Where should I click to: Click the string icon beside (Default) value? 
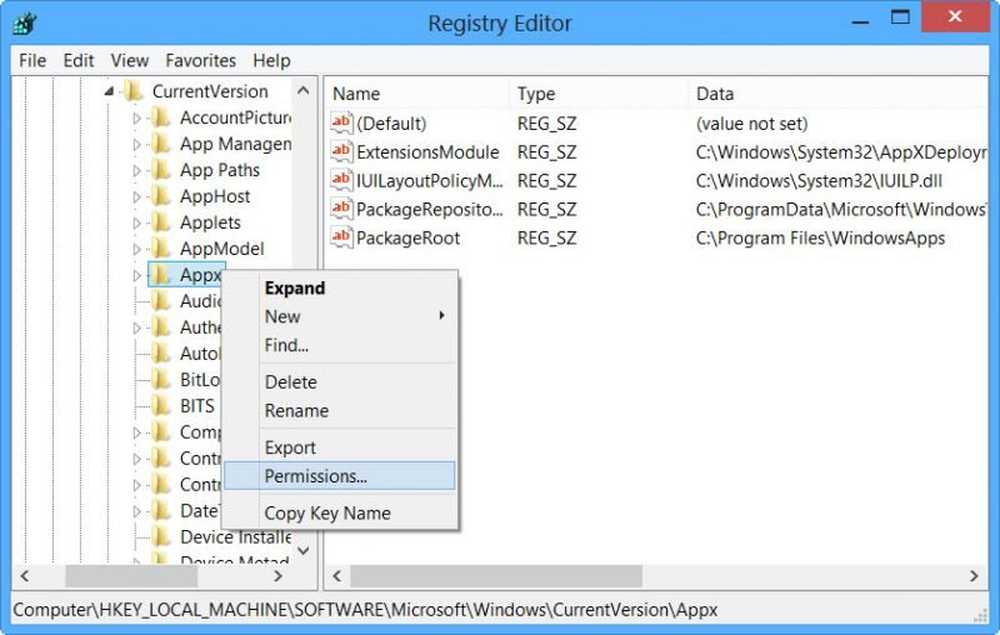pyautogui.click(x=342, y=123)
